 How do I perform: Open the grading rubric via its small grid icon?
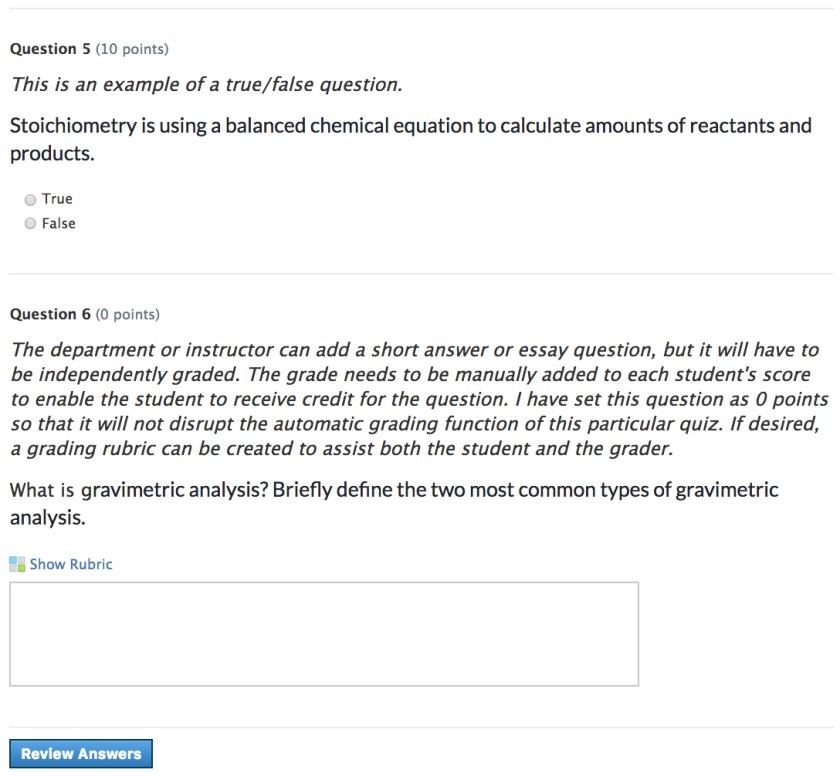click(15, 563)
